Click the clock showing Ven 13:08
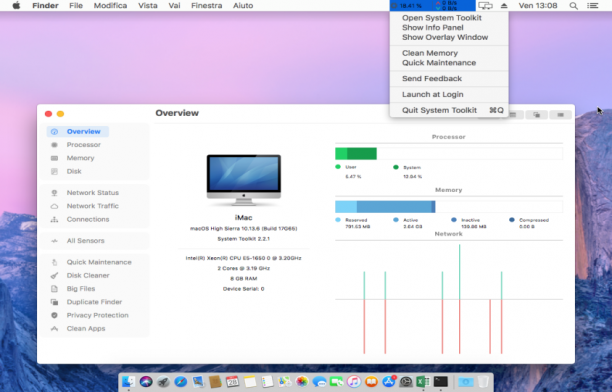This screenshot has height=392, width=612. tap(538, 6)
